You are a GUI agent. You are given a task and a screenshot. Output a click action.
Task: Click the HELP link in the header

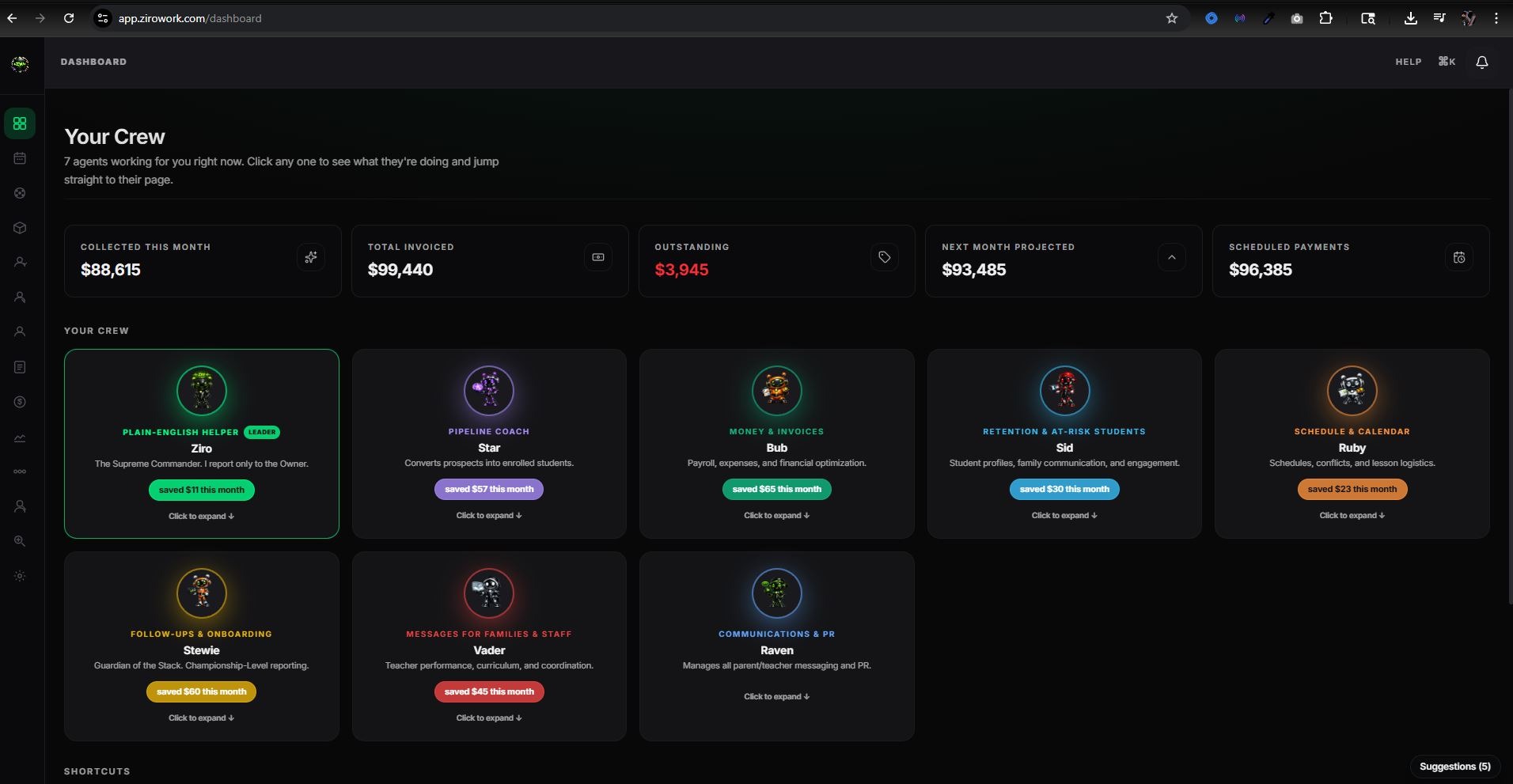[1408, 61]
